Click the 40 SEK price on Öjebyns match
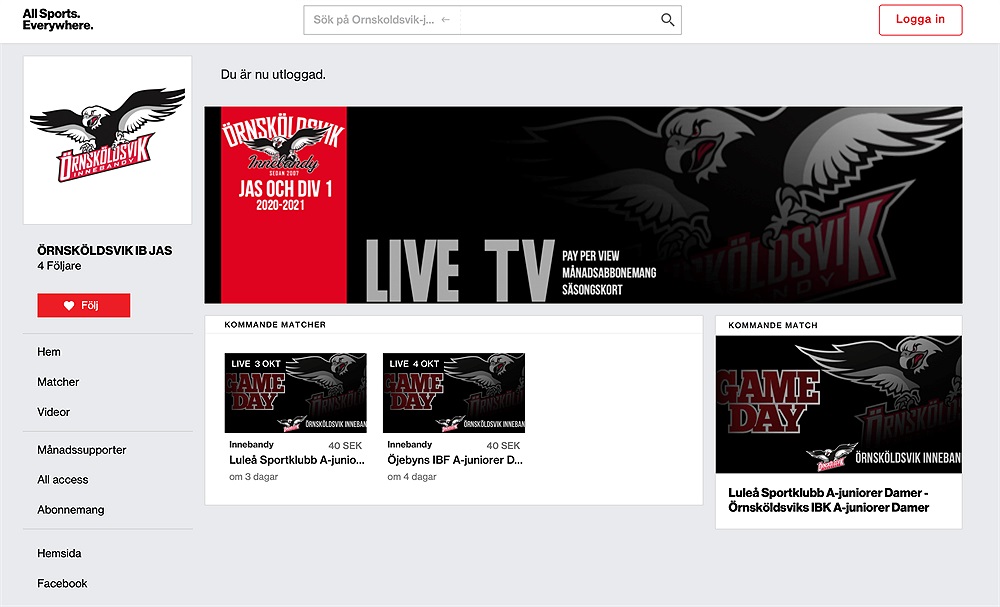The image size is (1000, 607). pos(503,446)
